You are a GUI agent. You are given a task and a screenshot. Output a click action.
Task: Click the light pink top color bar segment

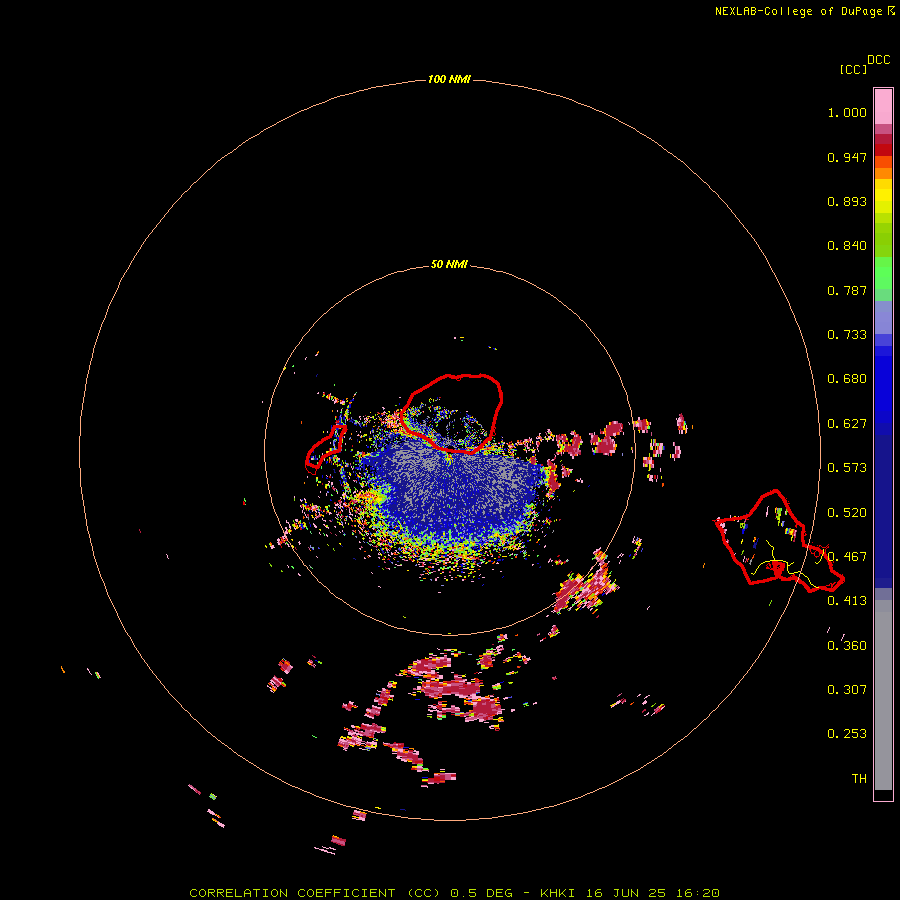point(883,107)
